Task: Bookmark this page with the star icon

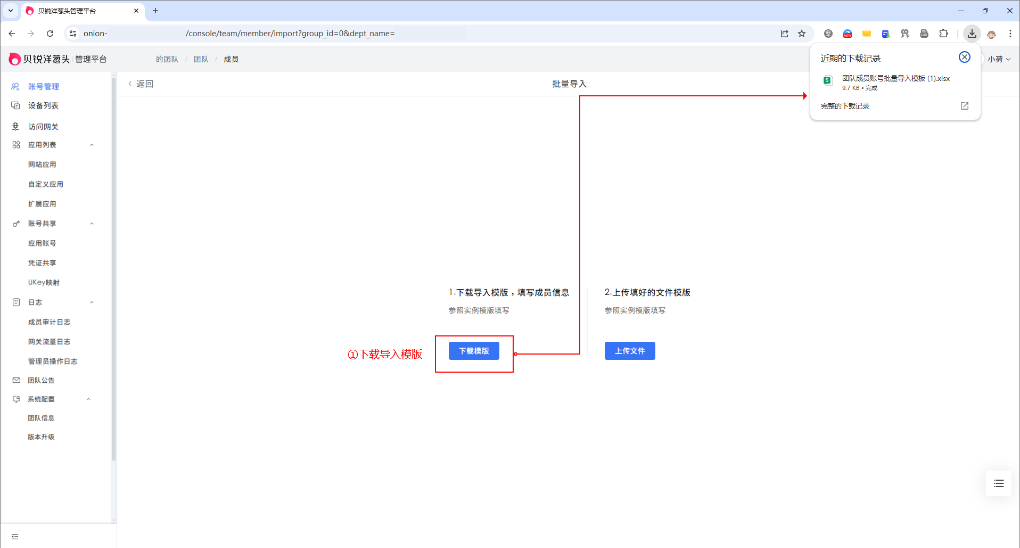Action: point(801,33)
